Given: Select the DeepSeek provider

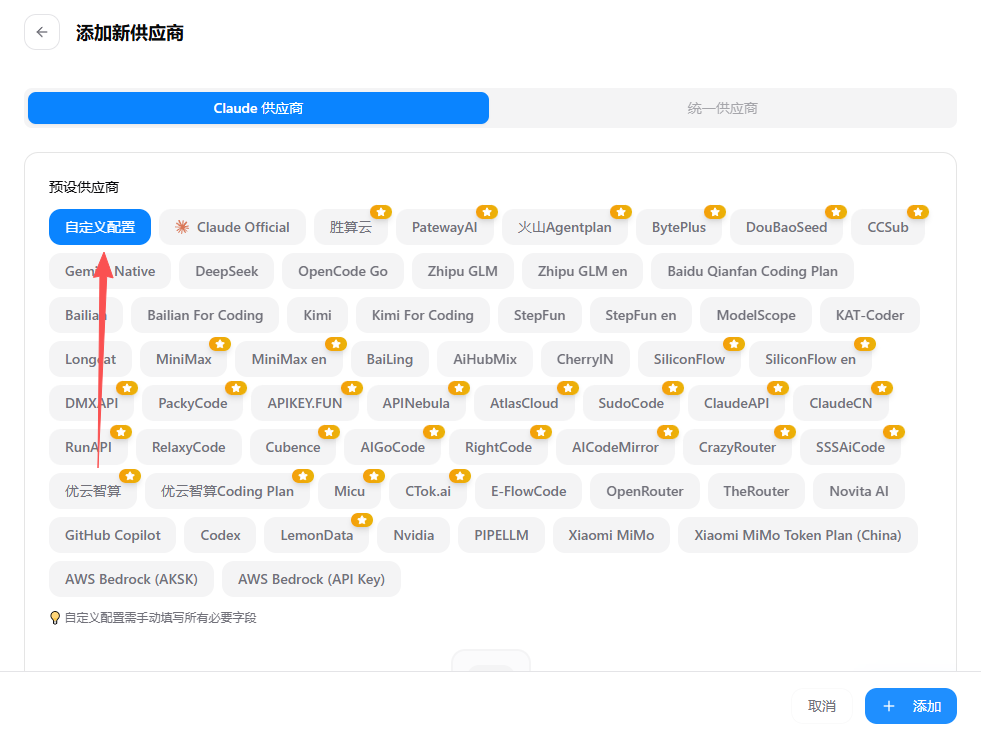Looking at the screenshot, I should (226, 271).
